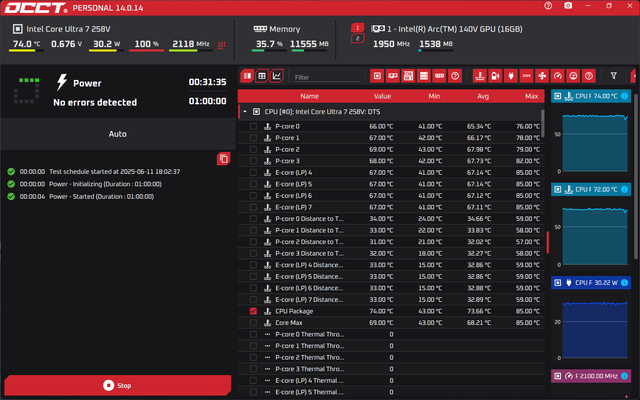Select the CPU 72.00 °C graph header
Image resolution: width=640 pixels, height=400 pixels.
[x=591, y=189]
